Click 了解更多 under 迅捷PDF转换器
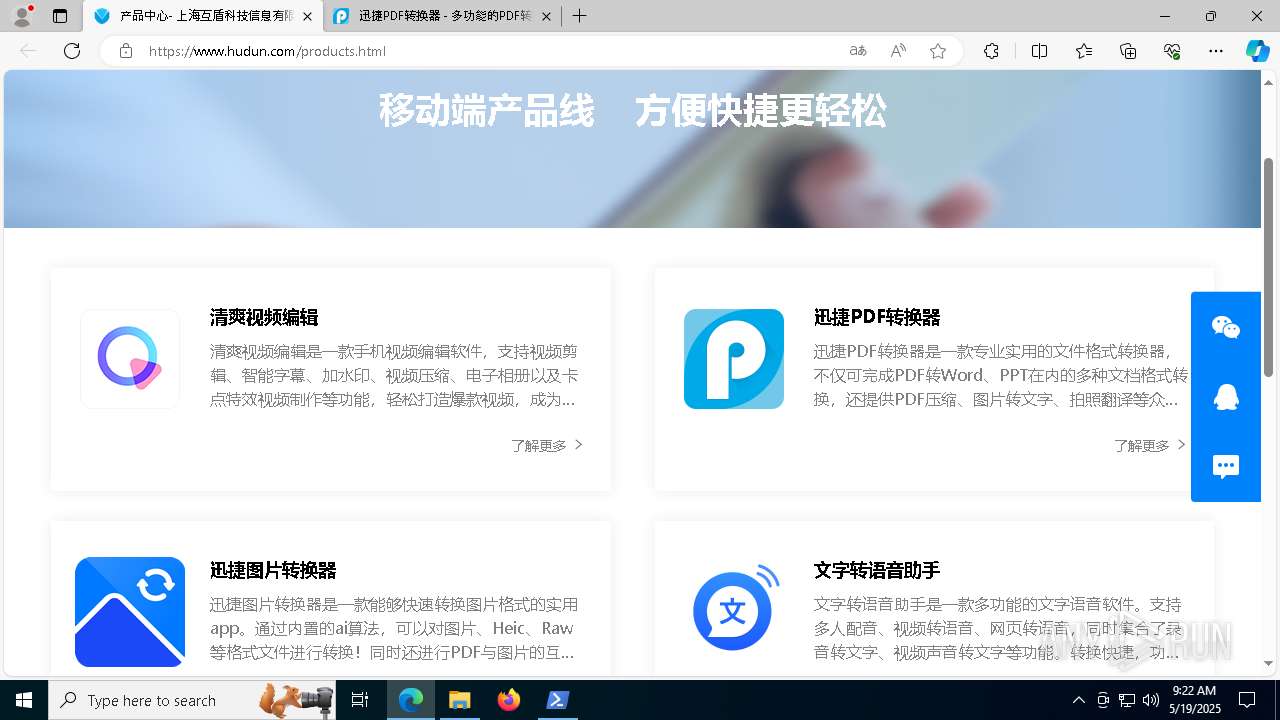This screenshot has width=1280, height=720. [1150, 445]
